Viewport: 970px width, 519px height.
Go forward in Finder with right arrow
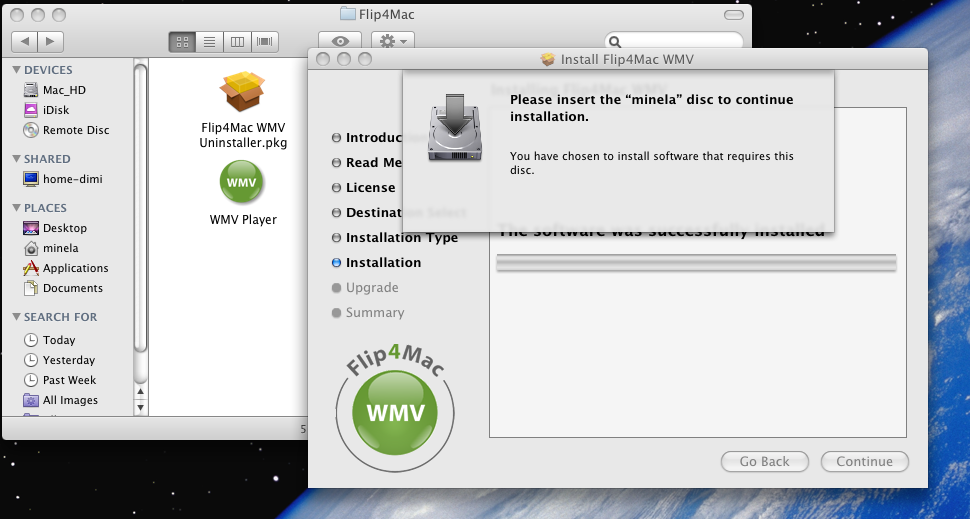[x=51, y=41]
